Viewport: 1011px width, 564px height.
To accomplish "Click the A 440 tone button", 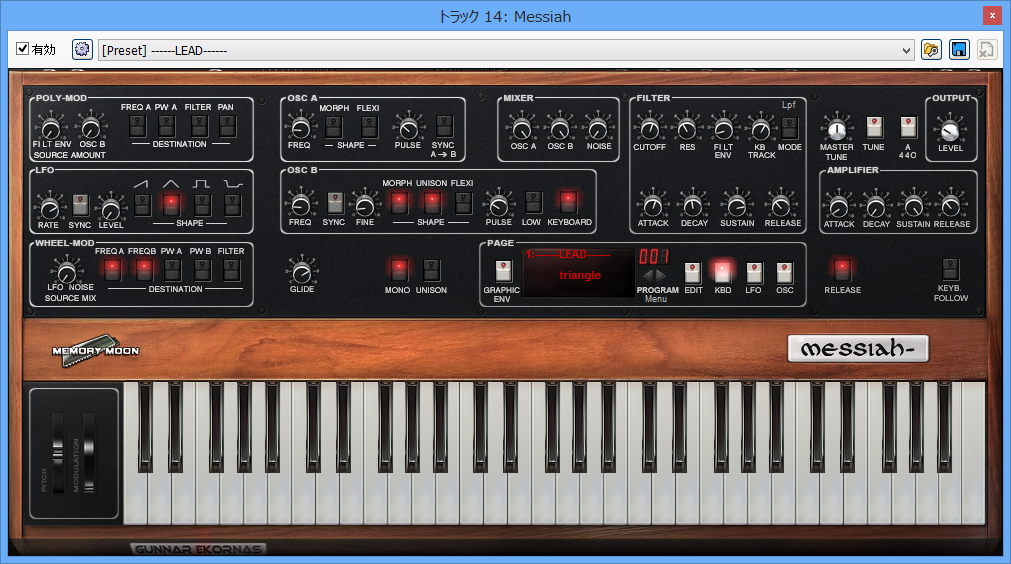I will pyautogui.click(x=908, y=128).
